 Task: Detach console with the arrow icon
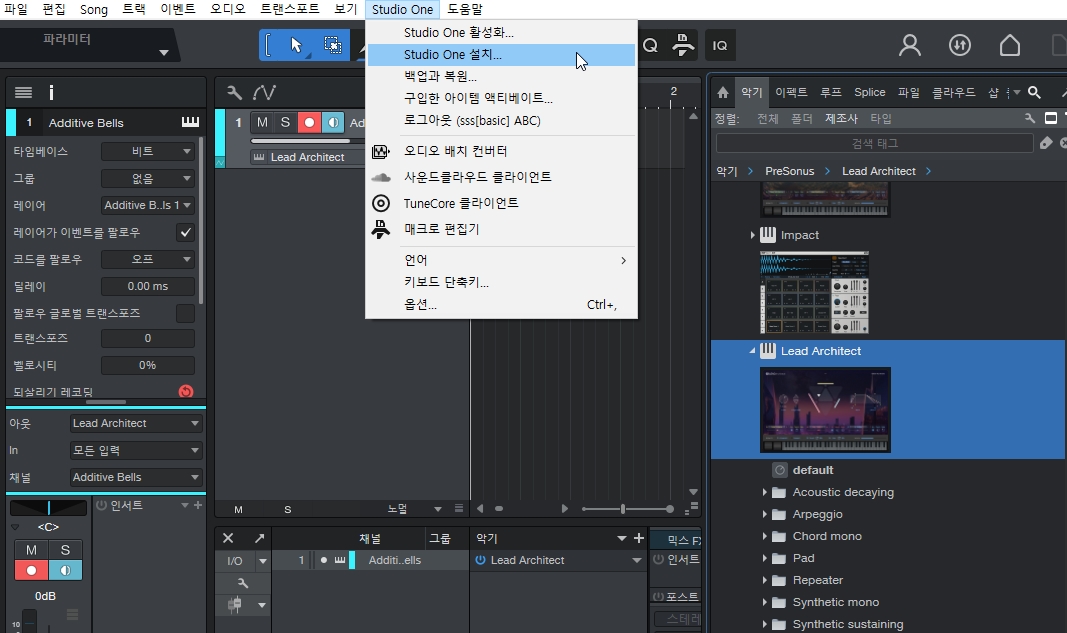259,538
